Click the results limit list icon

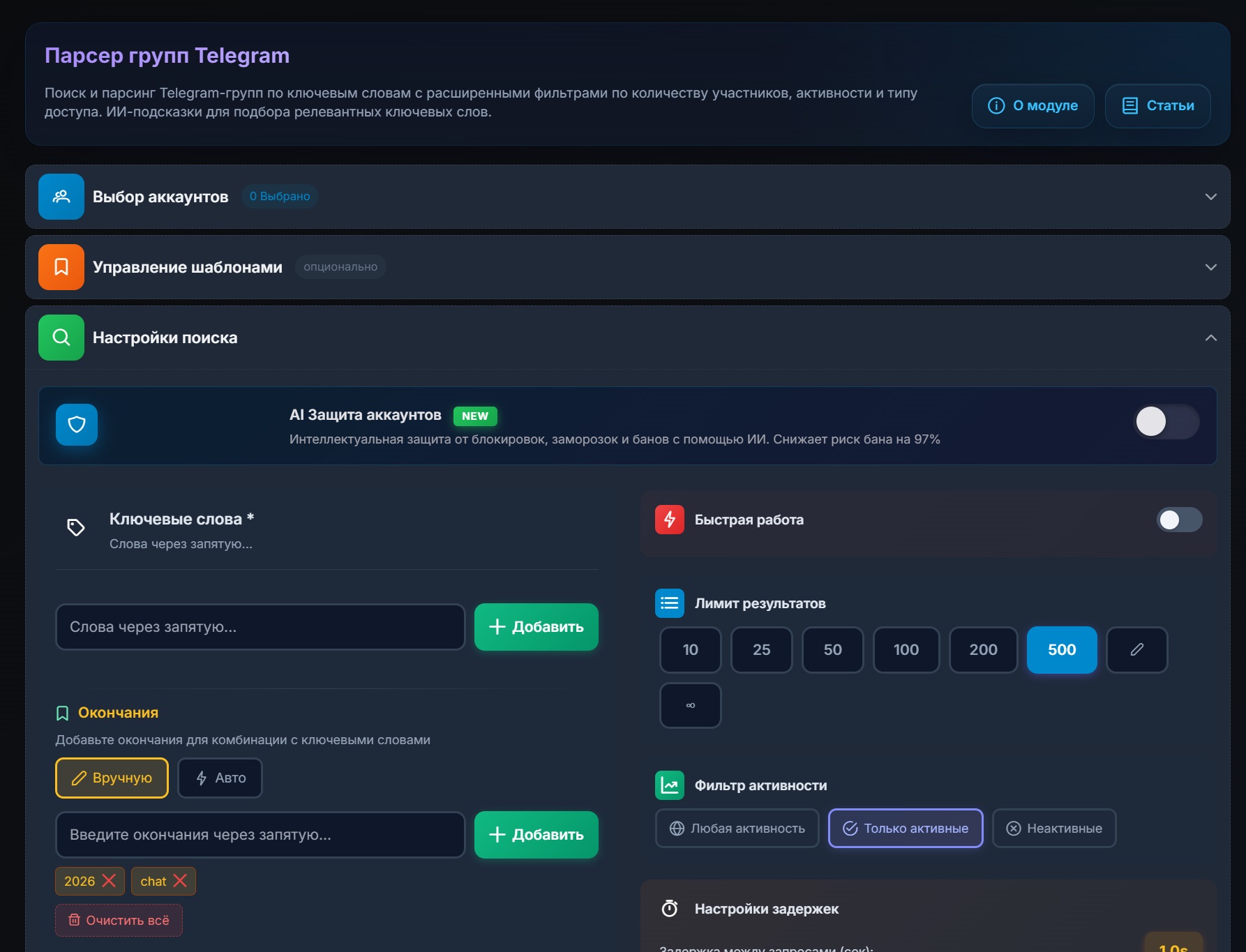pyautogui.click(x=670, y=603)
